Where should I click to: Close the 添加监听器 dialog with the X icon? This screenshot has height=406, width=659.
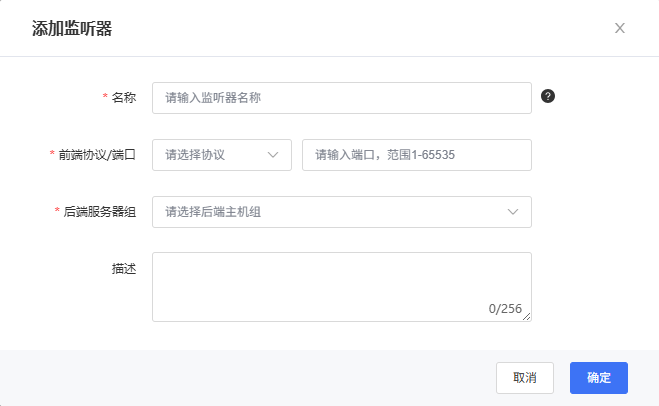pos(620,28)
